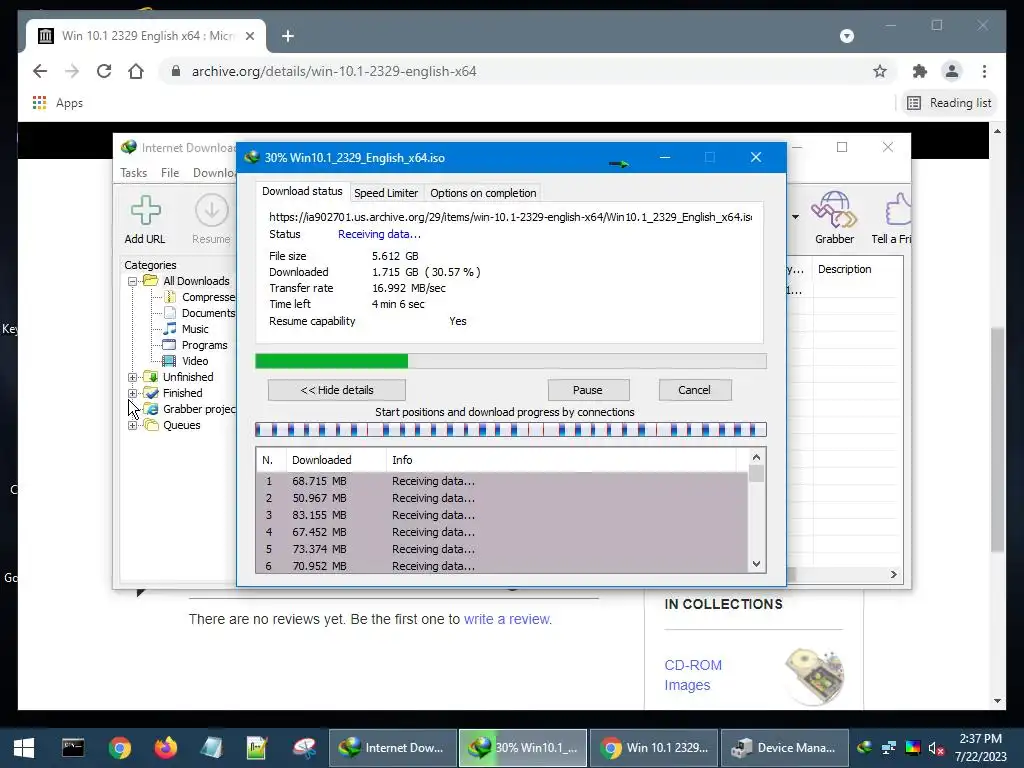
Task: Open the Tasks menu in IDM
Action: point(133,172)
